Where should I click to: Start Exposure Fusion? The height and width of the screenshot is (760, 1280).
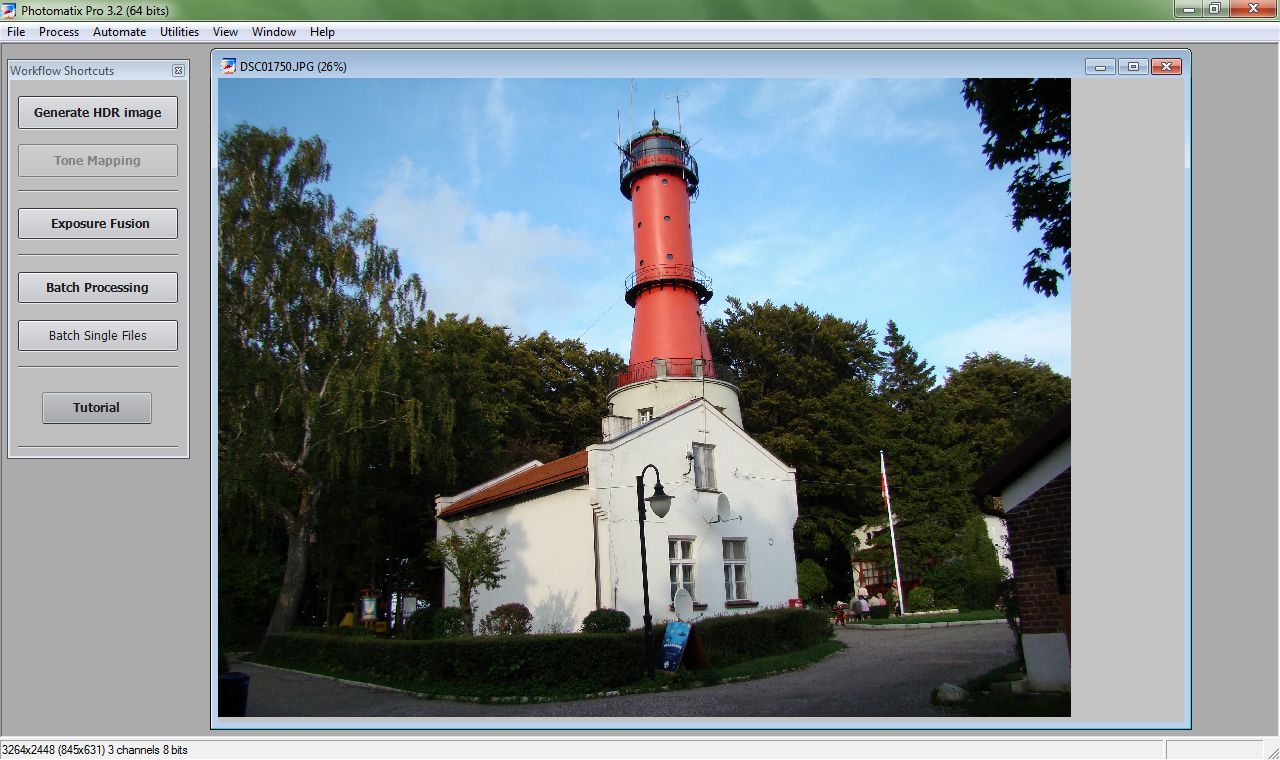[x=98, y=223]
